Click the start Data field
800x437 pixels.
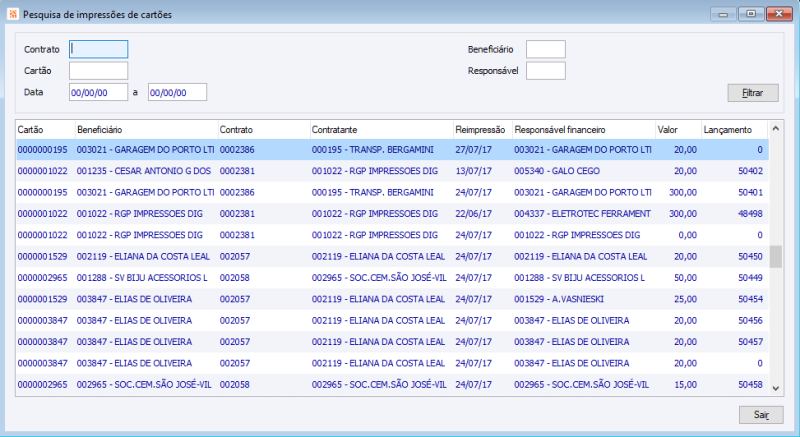tap(98, 92)
